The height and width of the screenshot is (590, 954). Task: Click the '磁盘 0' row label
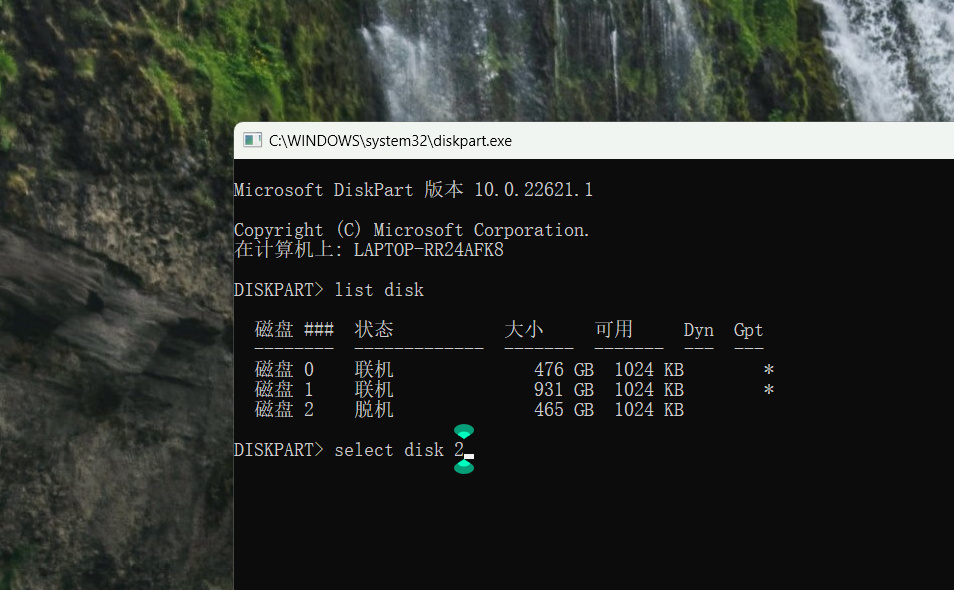pyautogui.click(x=284, y=370)
